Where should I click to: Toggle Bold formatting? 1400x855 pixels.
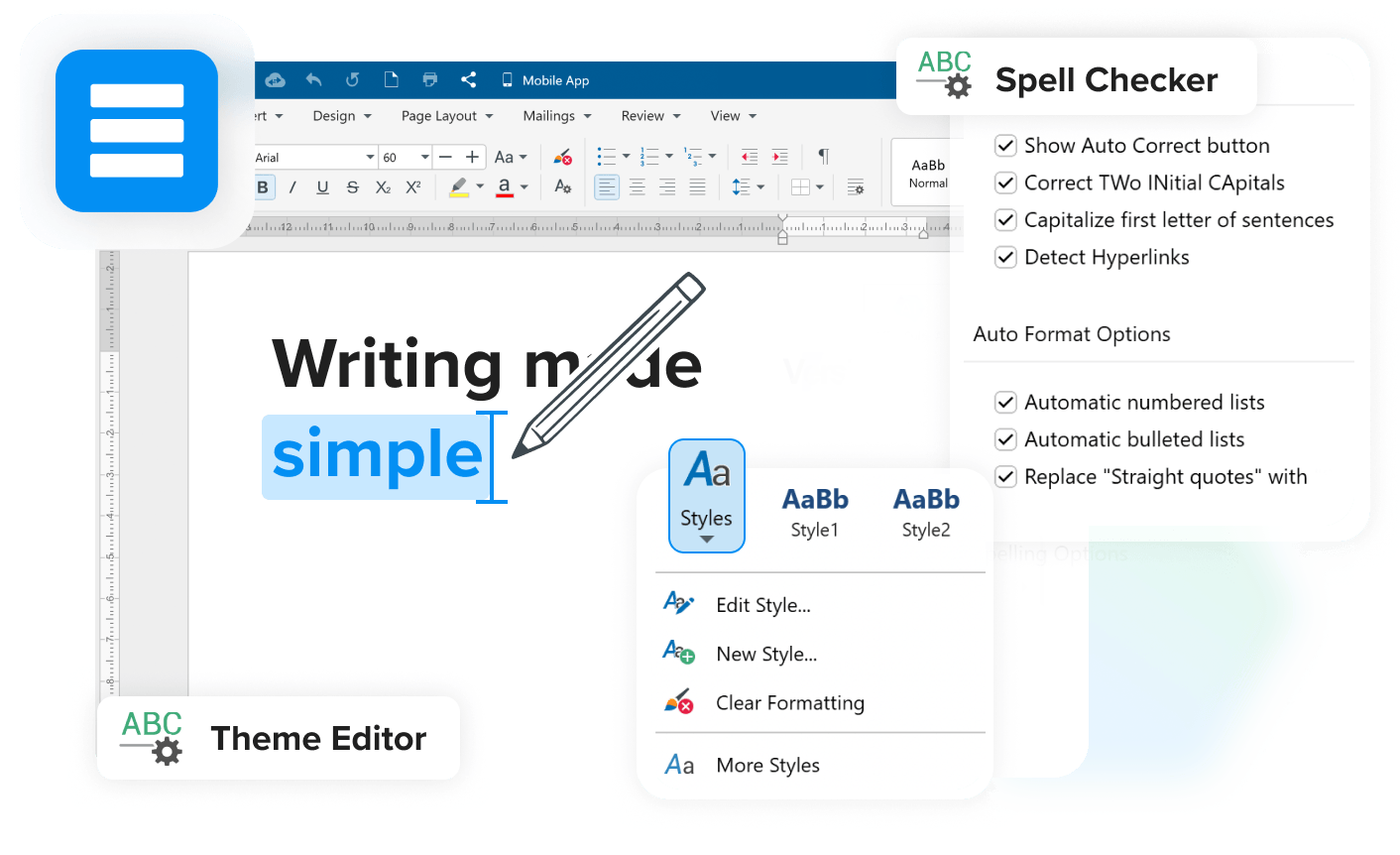pos(264,187)
